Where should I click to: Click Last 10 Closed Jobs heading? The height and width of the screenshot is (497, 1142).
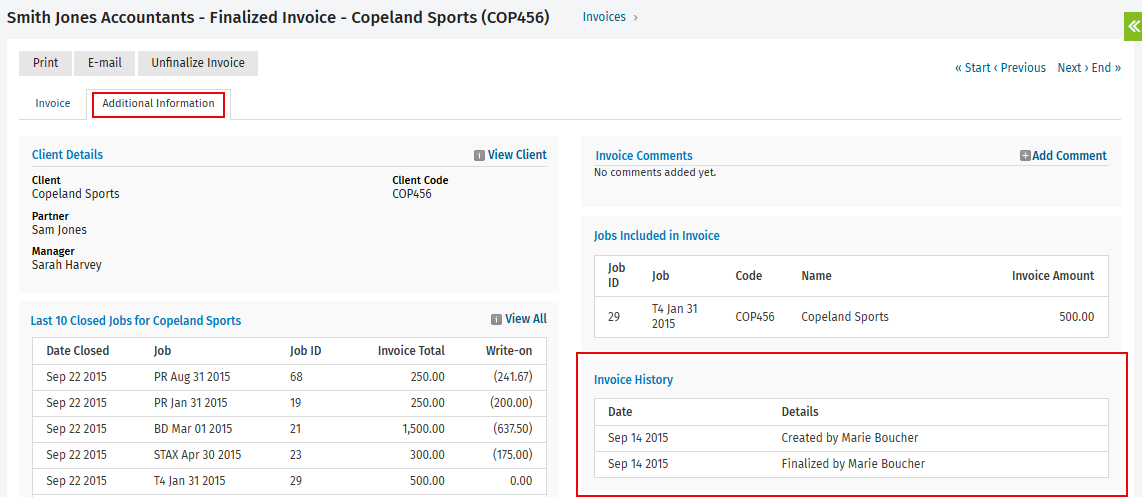coord(136,320)
